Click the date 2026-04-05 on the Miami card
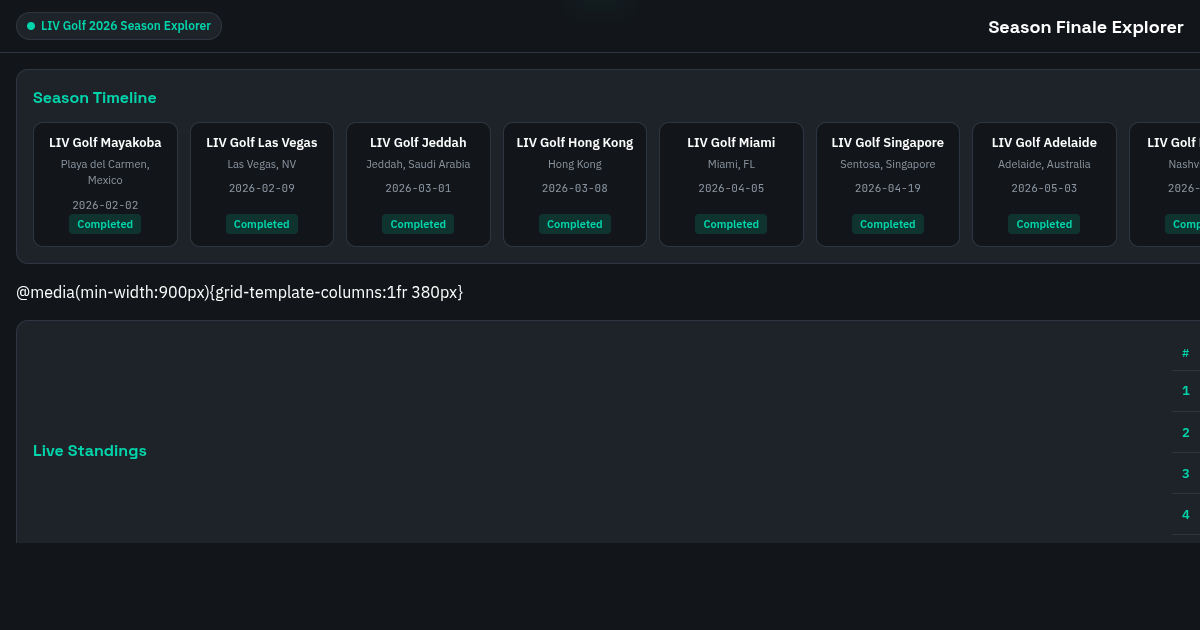Screen dimensions: 1200x630 click(731, 188)
